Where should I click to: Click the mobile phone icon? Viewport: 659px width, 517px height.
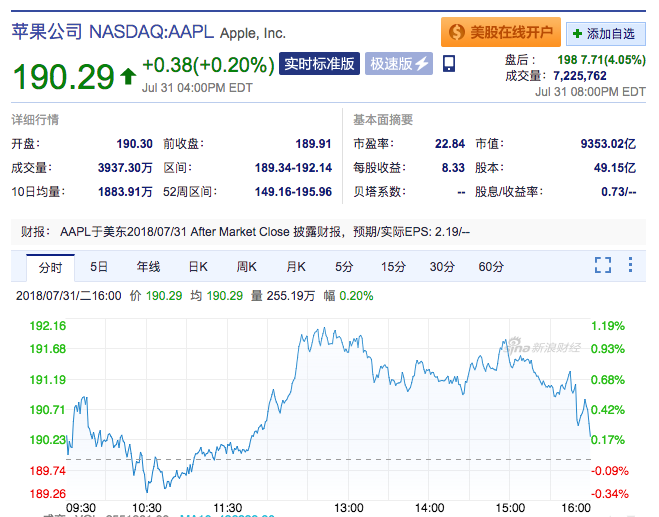449,63
